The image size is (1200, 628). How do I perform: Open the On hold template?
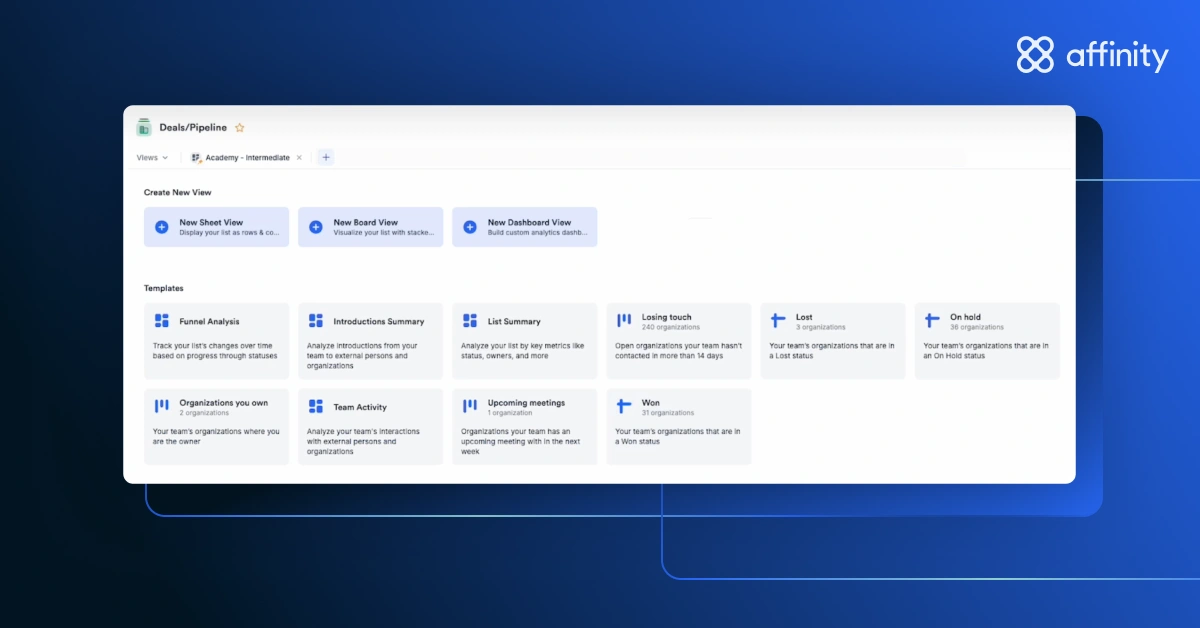click(986, 341)
